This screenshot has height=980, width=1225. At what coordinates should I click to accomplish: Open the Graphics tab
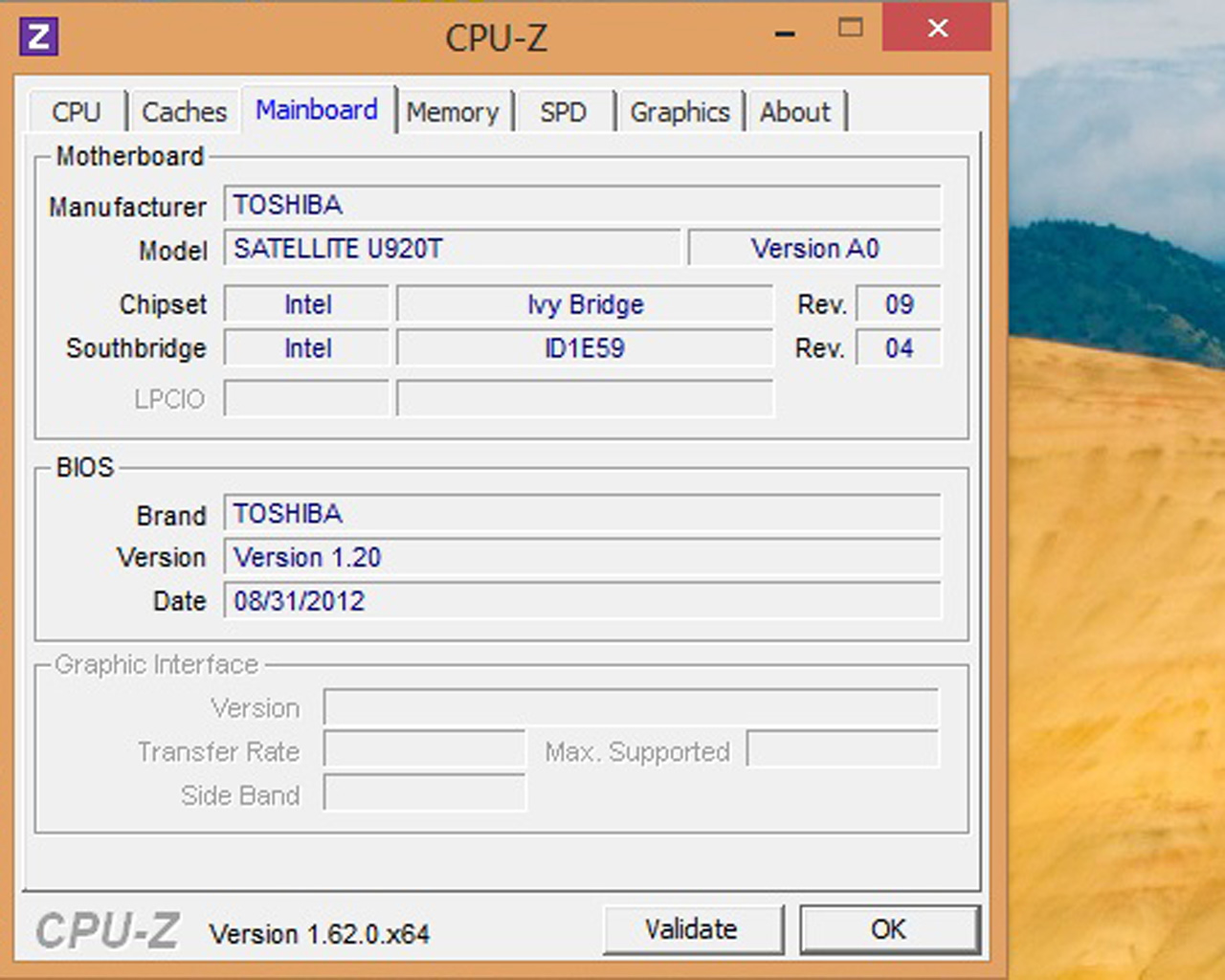tap(679, 112)
